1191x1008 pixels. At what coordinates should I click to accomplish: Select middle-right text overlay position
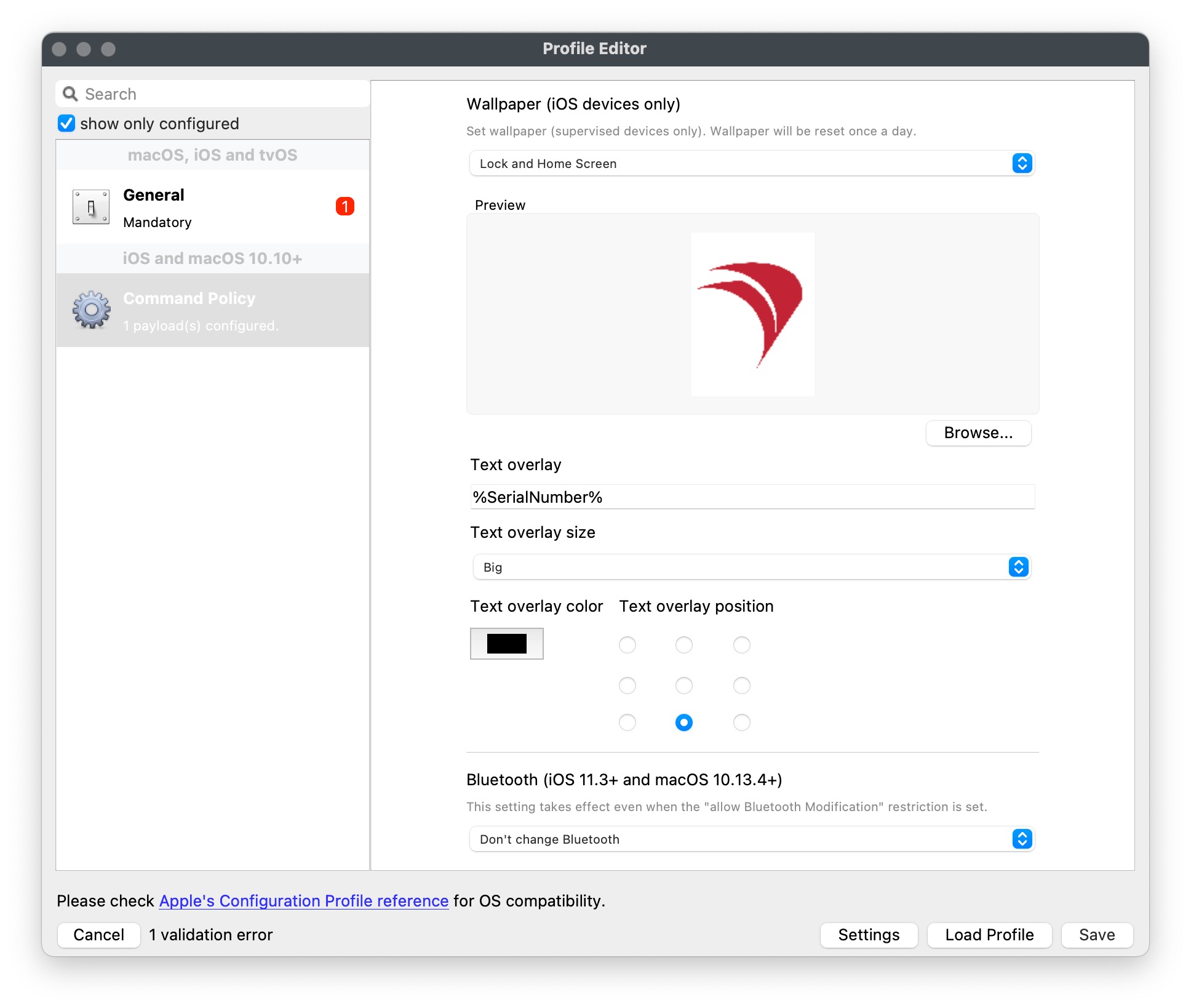coord(742,686)
